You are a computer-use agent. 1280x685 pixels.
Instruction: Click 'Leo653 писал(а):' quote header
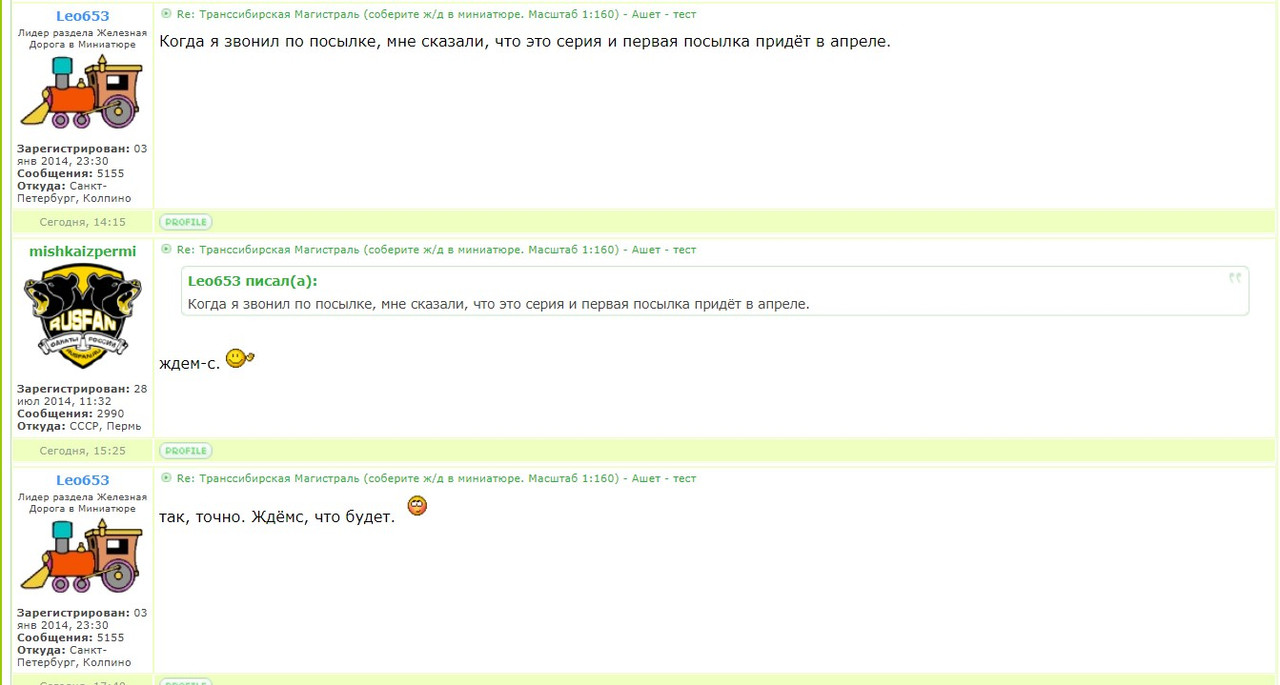pos(253,281)
